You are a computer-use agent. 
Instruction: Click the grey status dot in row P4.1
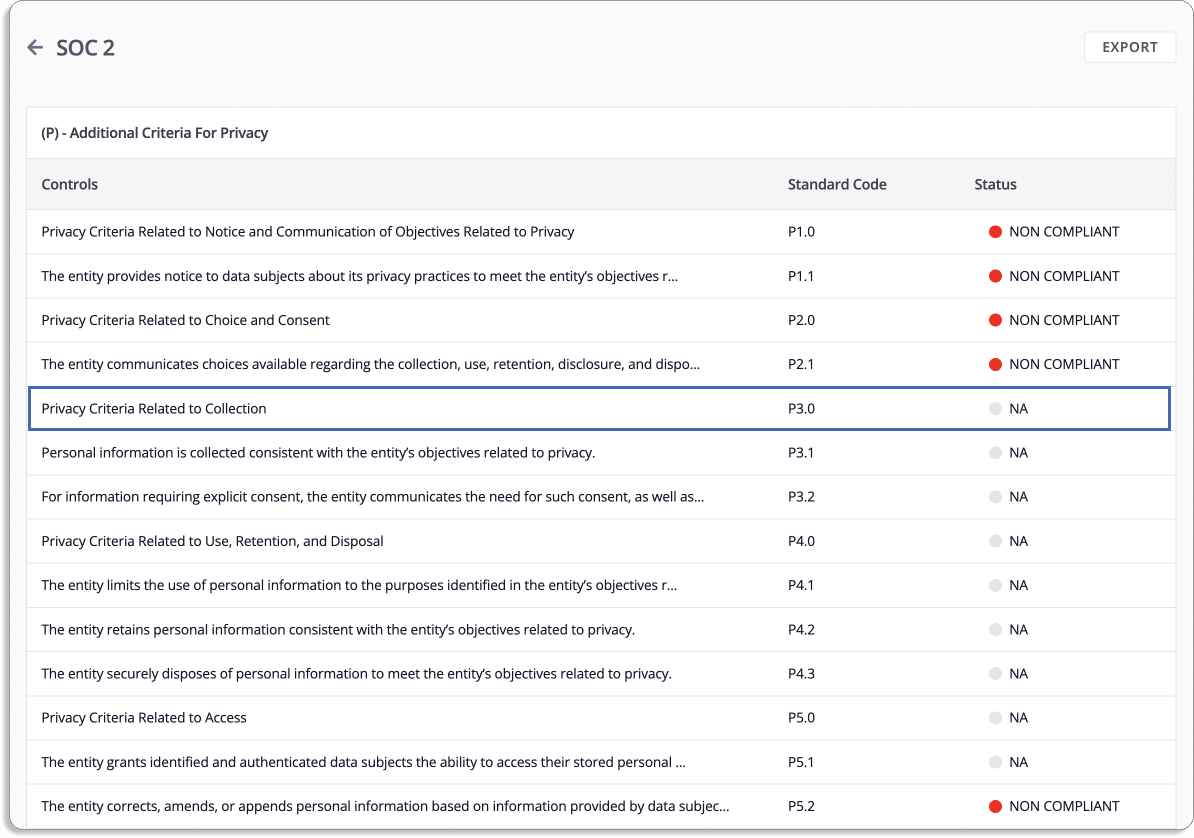click(x=995, y=585)
